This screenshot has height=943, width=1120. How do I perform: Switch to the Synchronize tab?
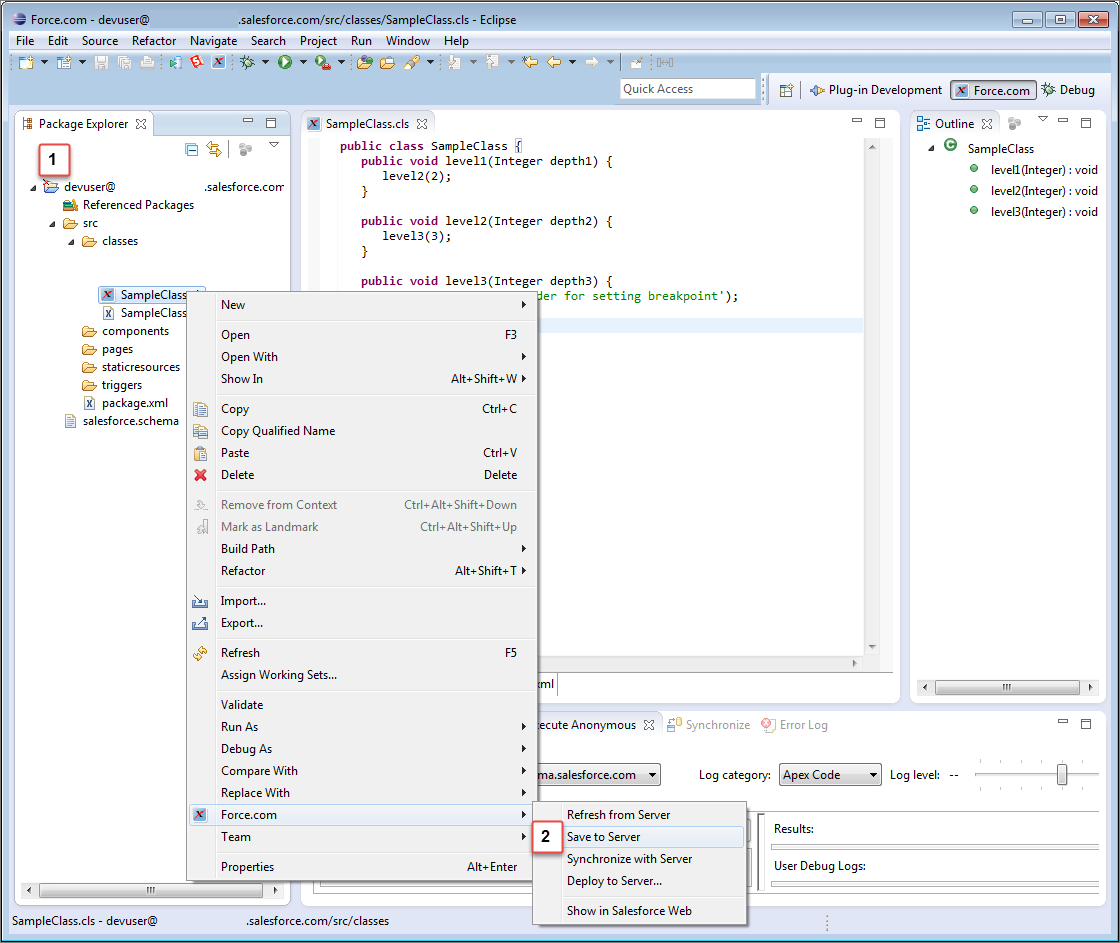[x=709, y=725]
